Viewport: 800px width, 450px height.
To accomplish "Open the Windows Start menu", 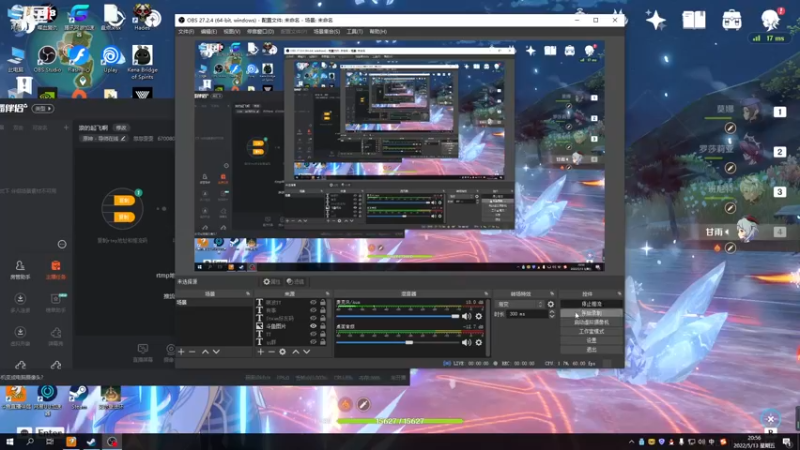I will 10,441.
